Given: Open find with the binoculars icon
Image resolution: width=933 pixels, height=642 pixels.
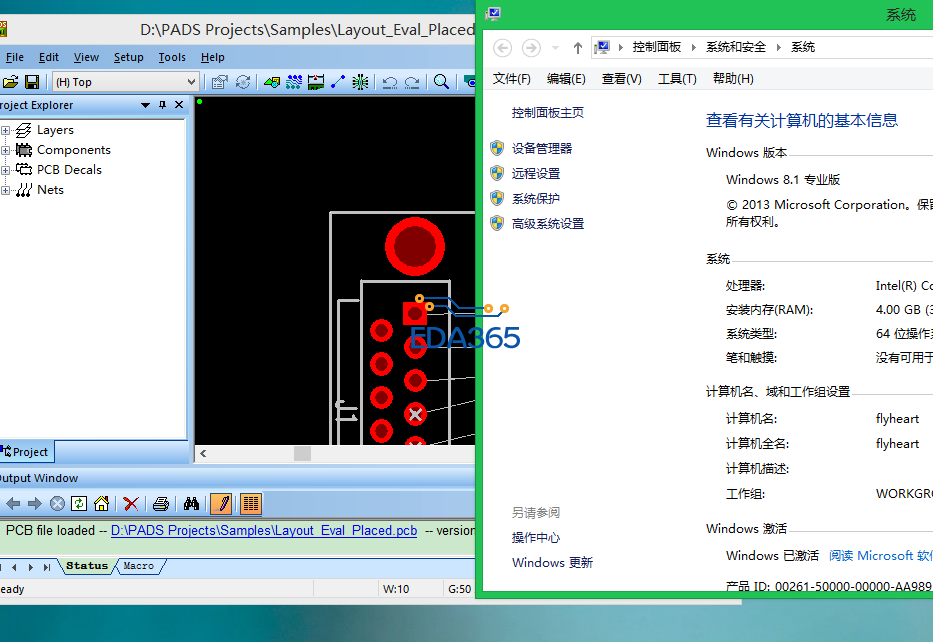Looking at the screenshot, I should [192, 503].
